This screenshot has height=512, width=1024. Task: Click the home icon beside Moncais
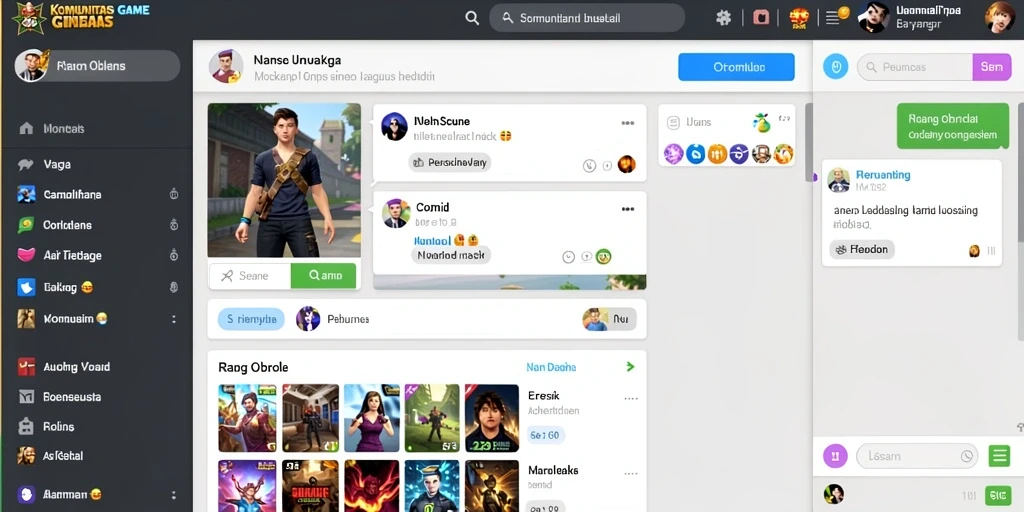(26, 128)
